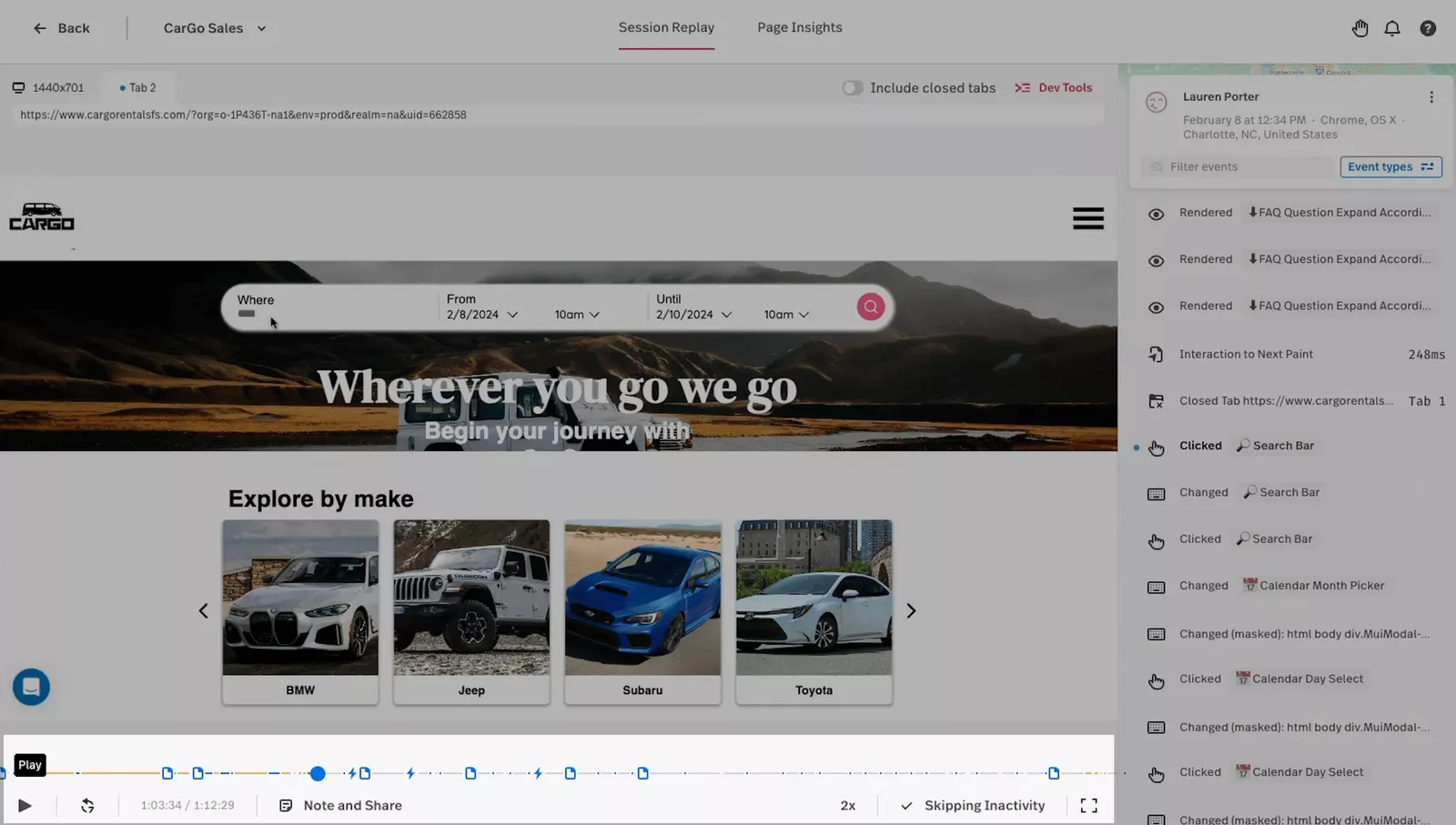Image resolution: width=1456 pixels, height=825 pixels.
Task: Open the help question mark icon
Action: pos(1428,28)
